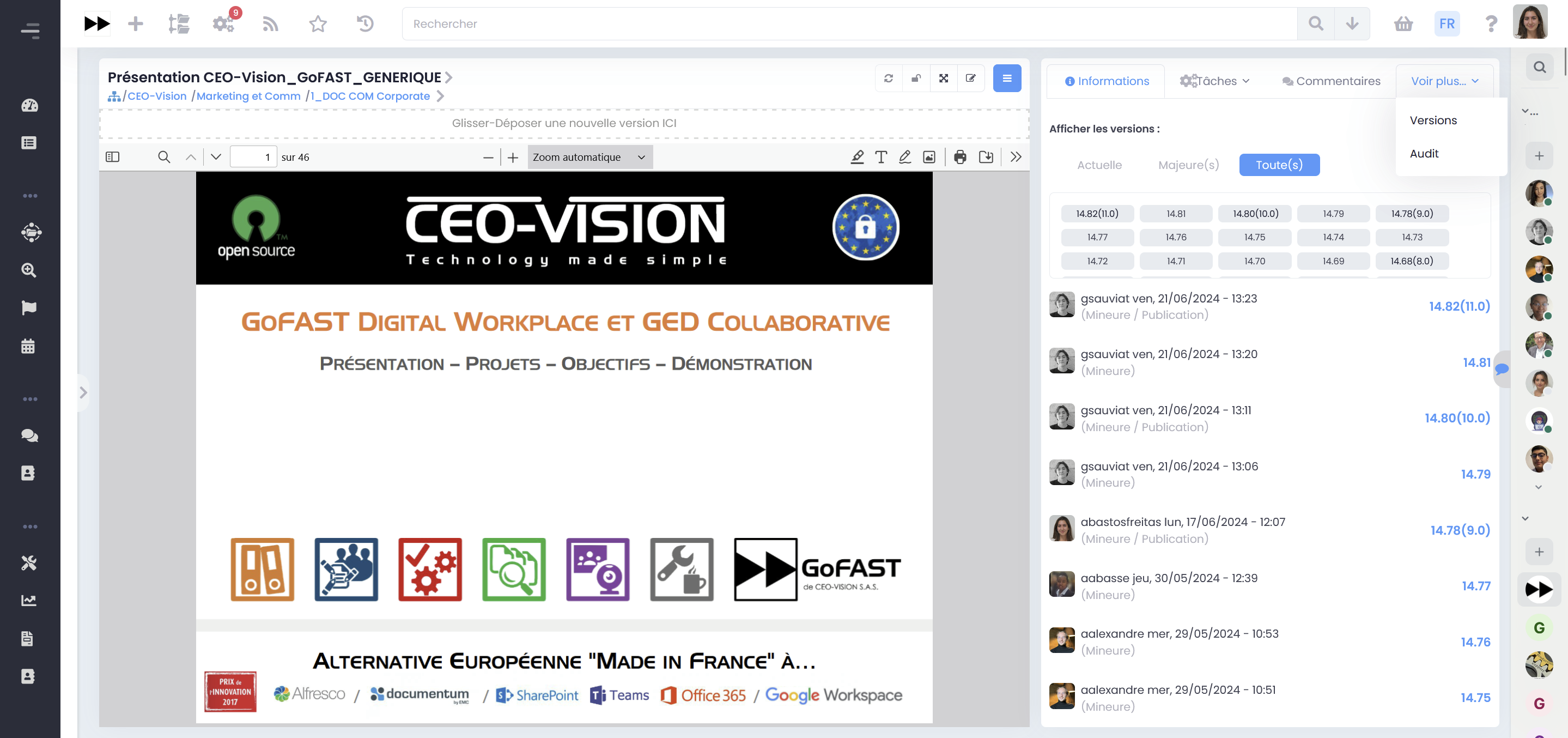Screen dimensions: 1568x738
Task: Open the RSS feed icon in top bar
Action: click(x=270, y=24)
